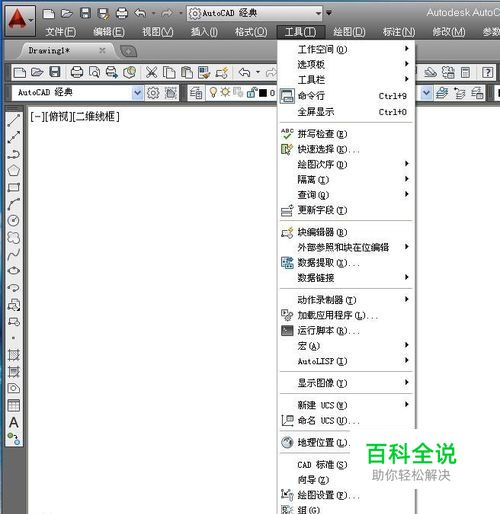Click the Workspace settings gear icon

click(x=153, y=93)
